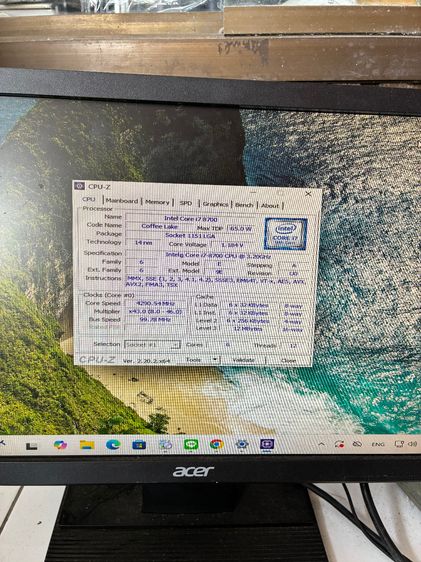Click the purple CPU-Z taskbar icon
421x562 pixels.
[267, 444]
